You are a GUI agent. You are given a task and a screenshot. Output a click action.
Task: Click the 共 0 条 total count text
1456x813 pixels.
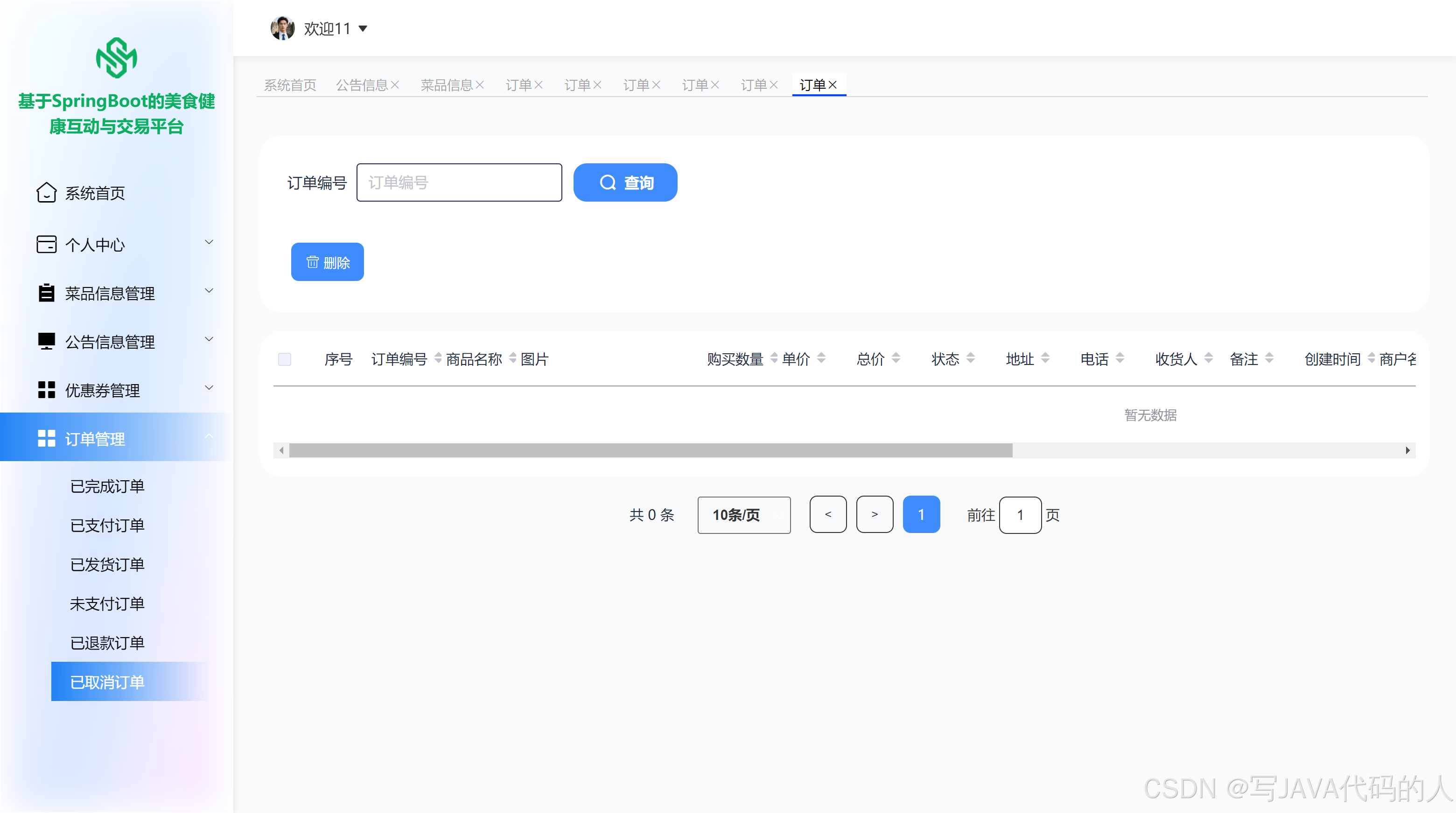[651, 514]
